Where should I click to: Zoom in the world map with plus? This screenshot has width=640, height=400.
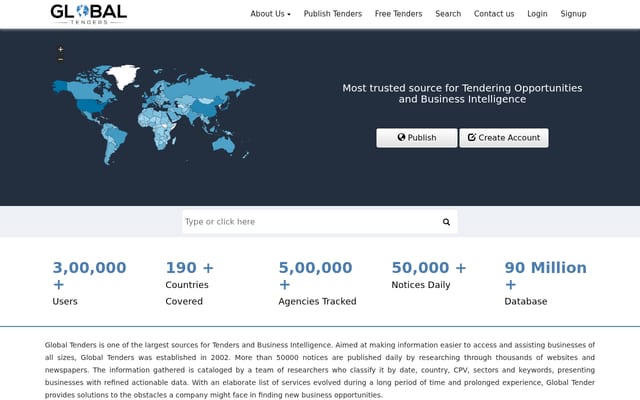60,49
